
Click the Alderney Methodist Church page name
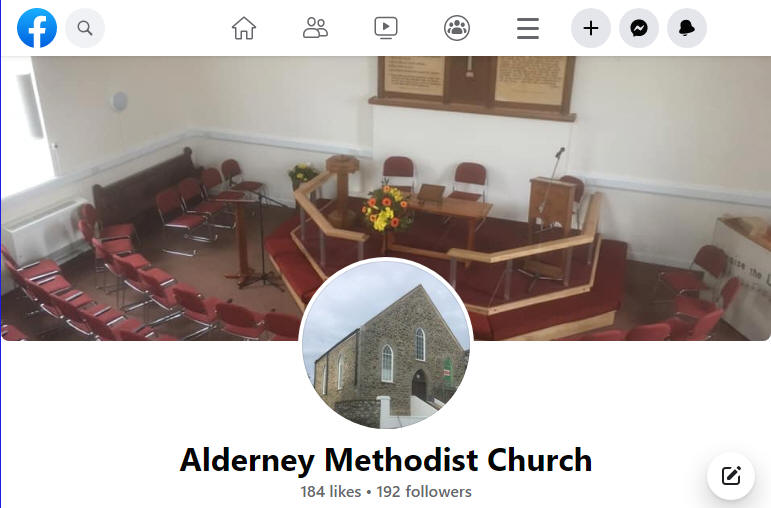386,460
